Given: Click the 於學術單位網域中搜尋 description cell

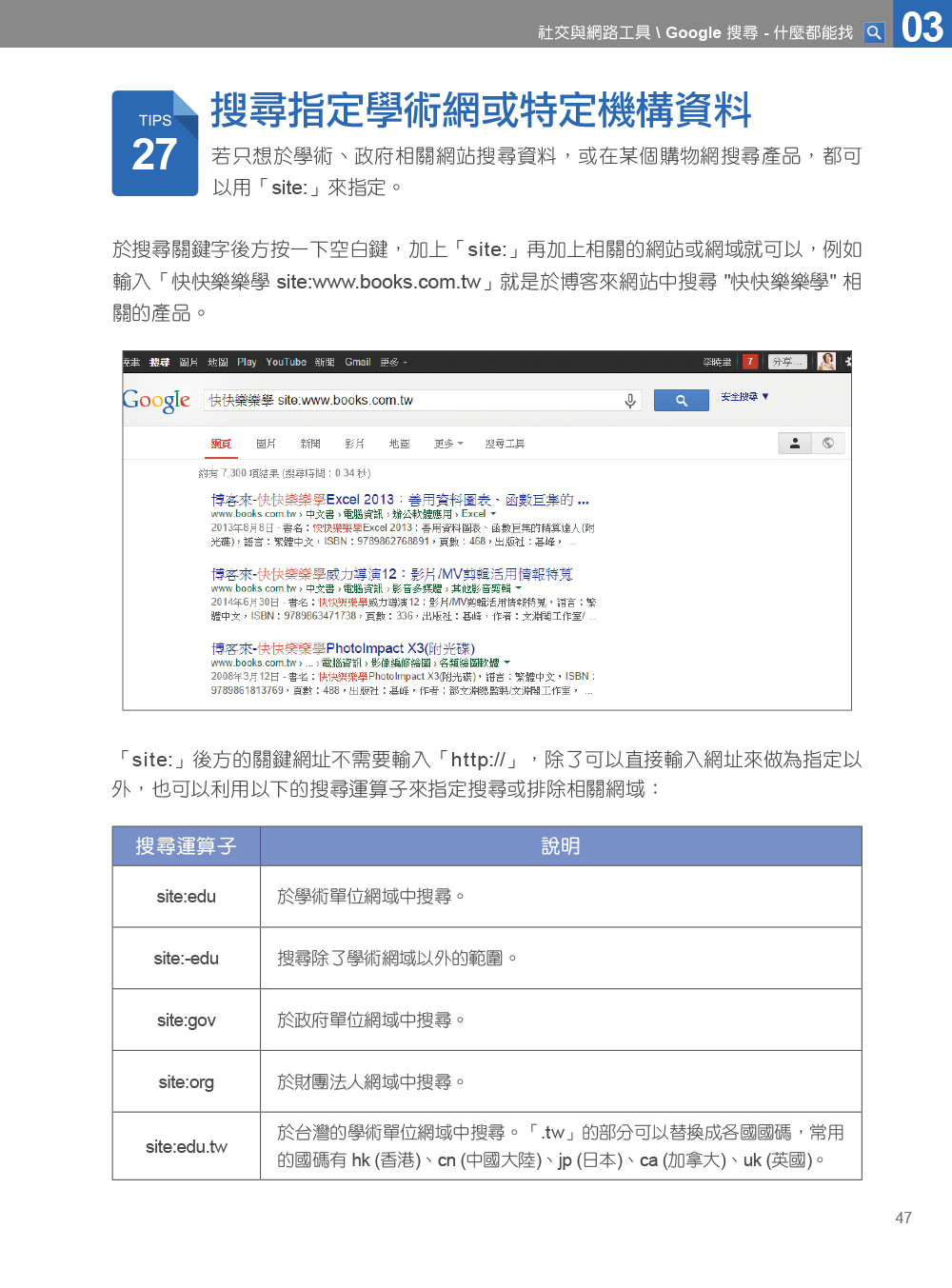Looking at the screenshot, I should 561,897.
